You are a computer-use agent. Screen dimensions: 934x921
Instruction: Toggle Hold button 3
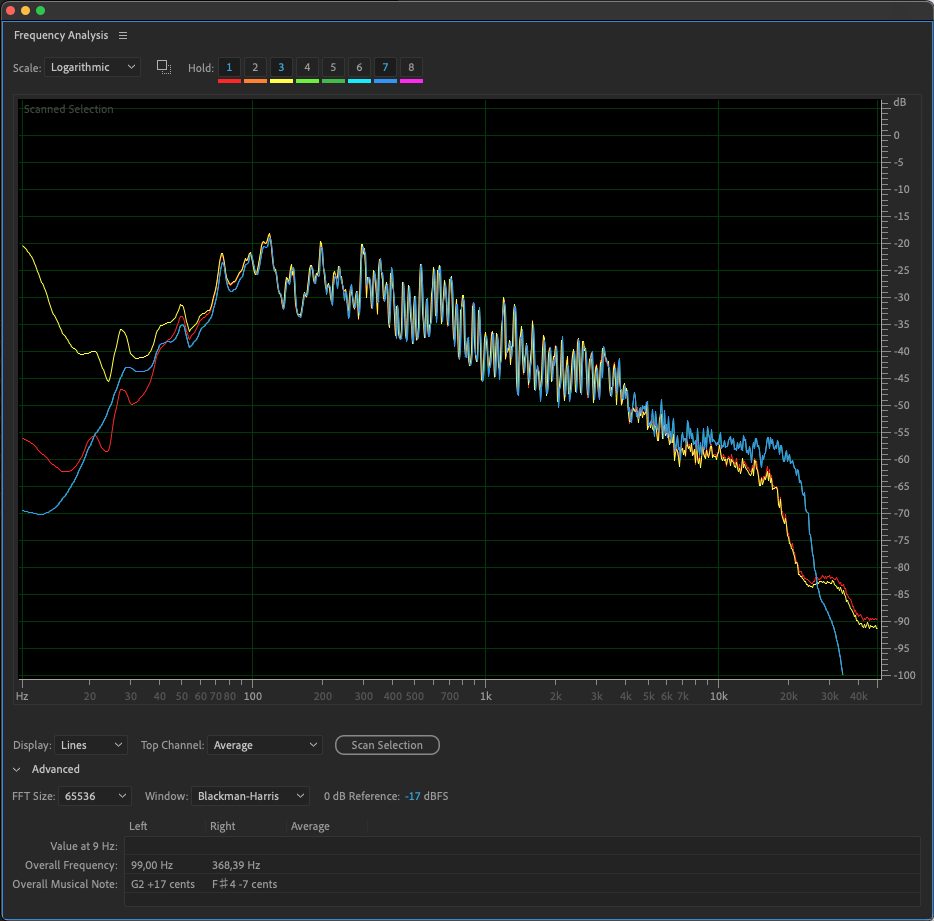(x=281, y=67)
